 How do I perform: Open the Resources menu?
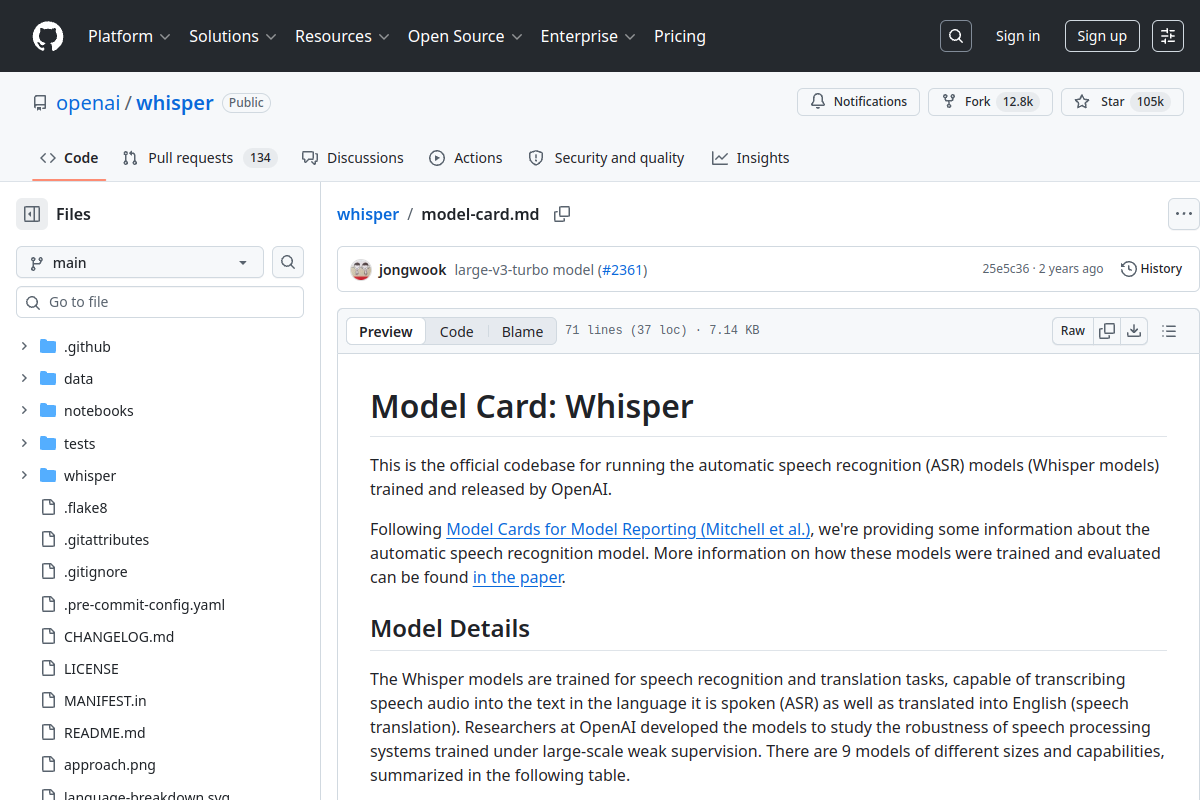tap(342, 36)
